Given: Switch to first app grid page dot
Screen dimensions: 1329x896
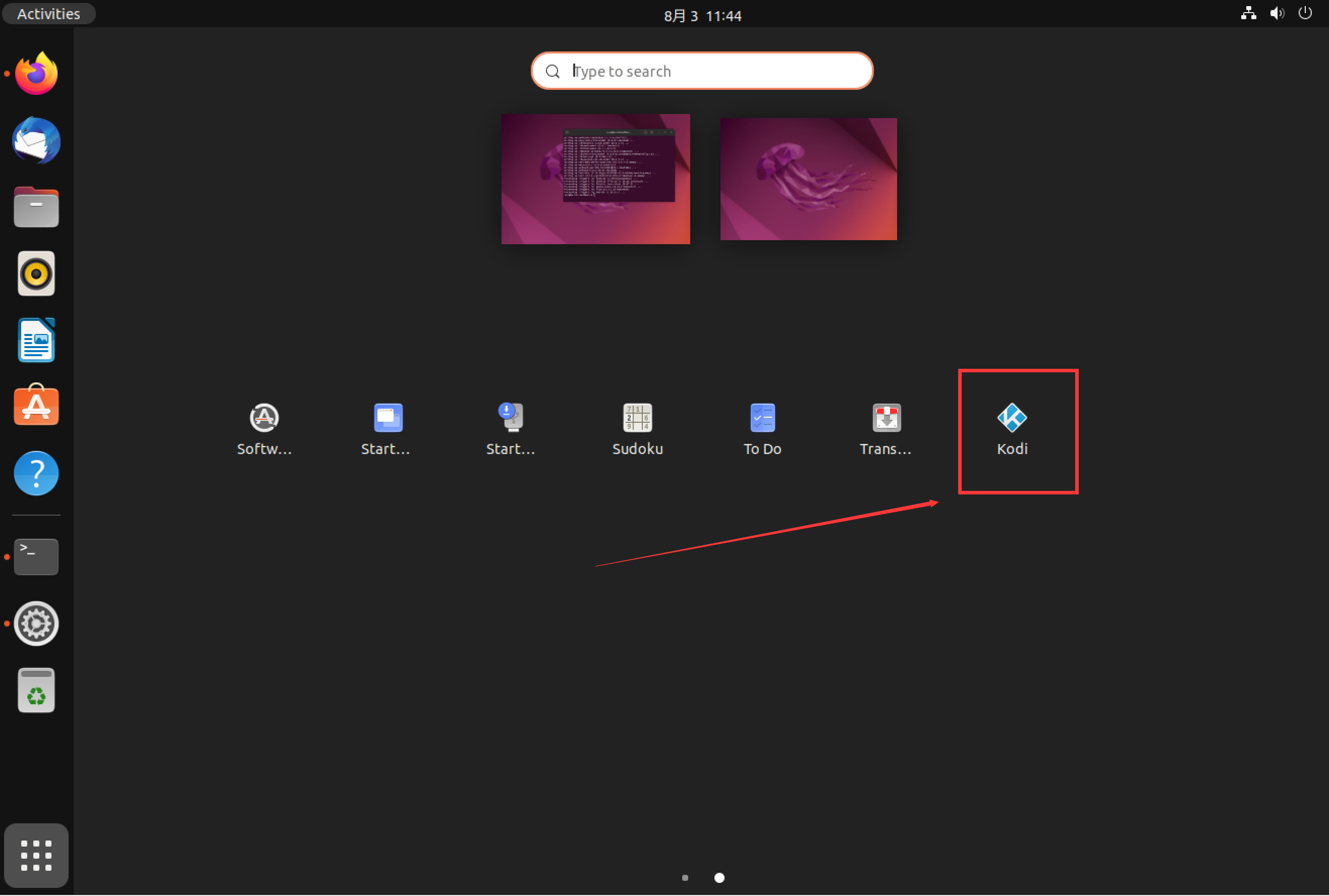Looking at the screenshot, I should 685,878.
